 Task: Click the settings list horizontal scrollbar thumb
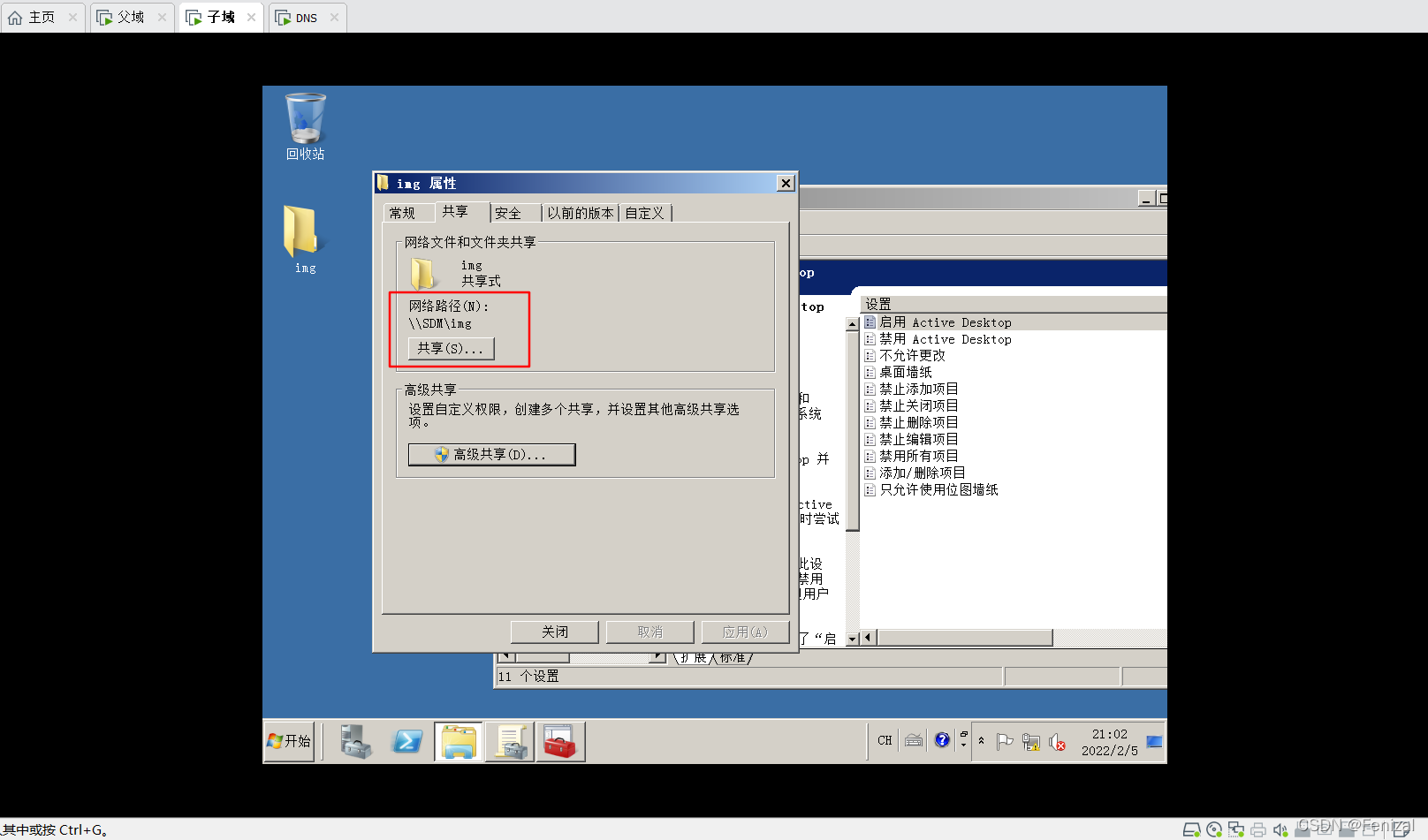click(964, 638)
